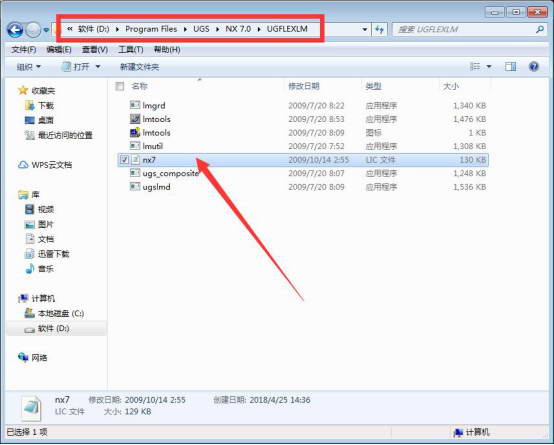Image resolution: width=554 pixels, height=445 pixels.
Task: Open the 工具(T) menu
Action: [x=130, y=49]
